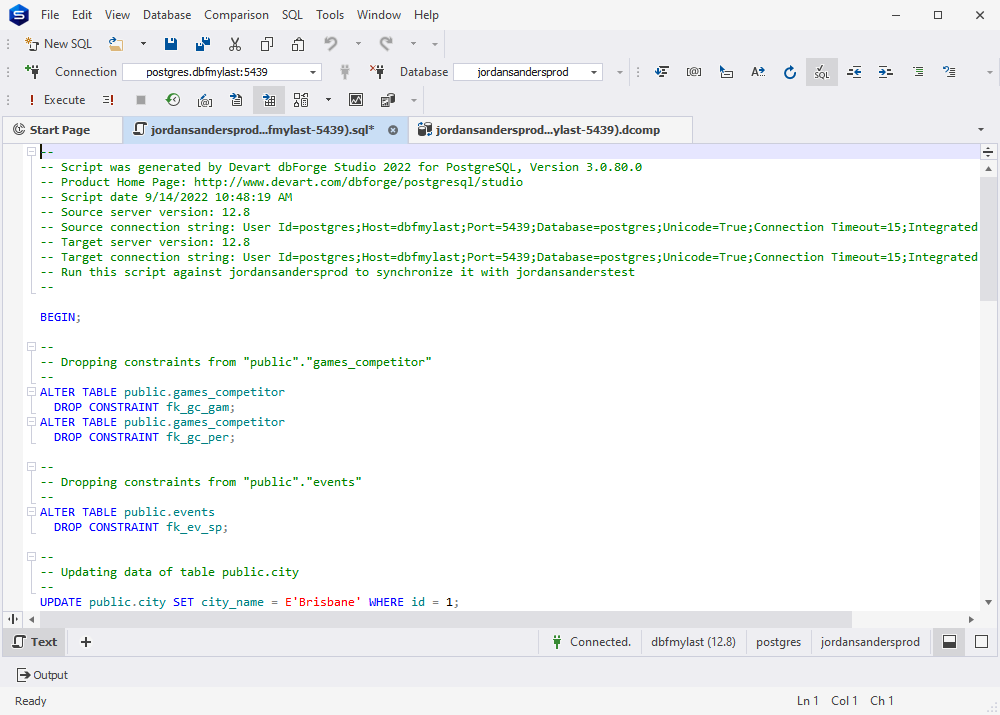Click the scroll down arrow
This screenshot has width=1000, height=715.
point(988,602)
